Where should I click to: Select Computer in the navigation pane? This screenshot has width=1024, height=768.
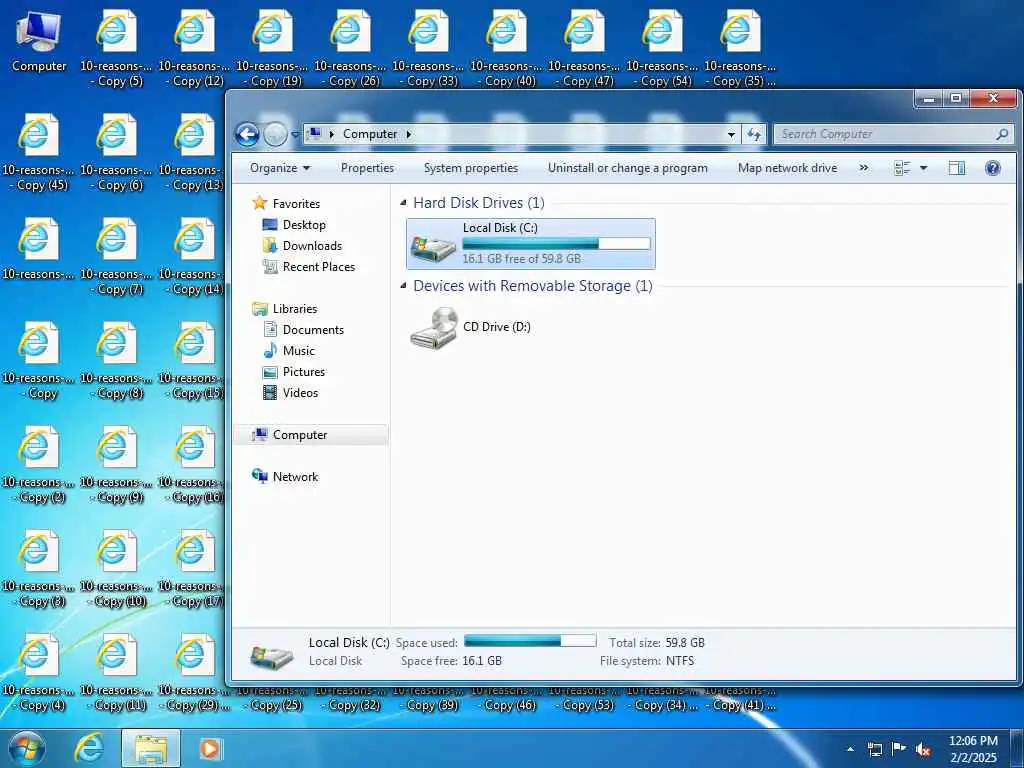311,435
